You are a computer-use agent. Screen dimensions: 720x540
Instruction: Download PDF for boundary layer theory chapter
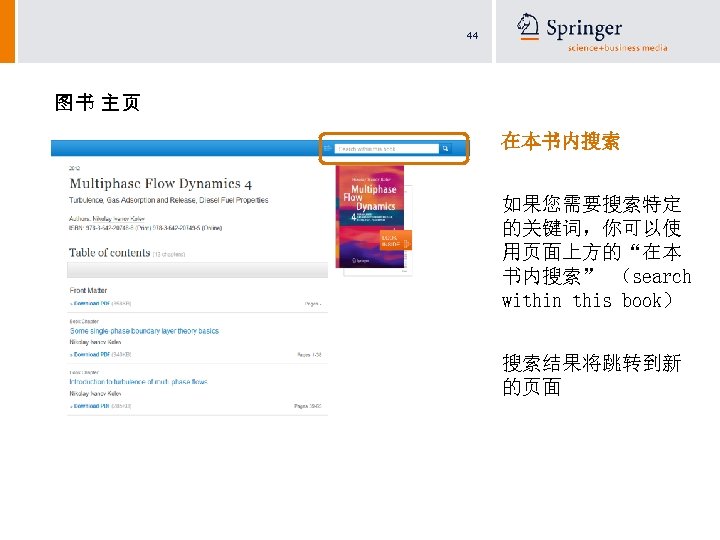pyautogui.click(x=91, y=354)
